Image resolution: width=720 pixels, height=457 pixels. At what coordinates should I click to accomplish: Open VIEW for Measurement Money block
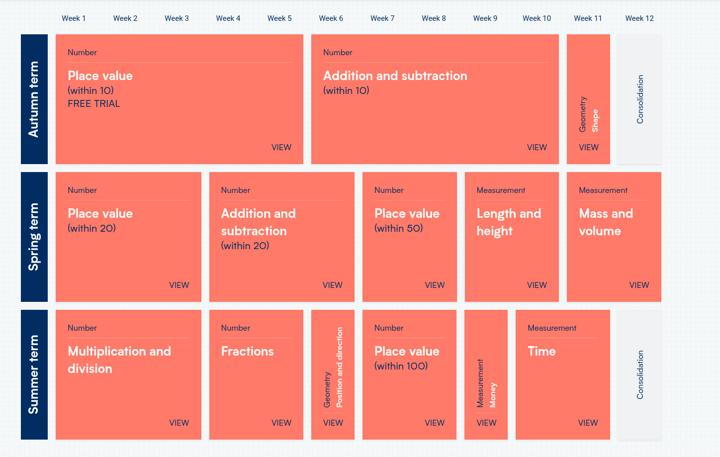click(x=486, y=423)
